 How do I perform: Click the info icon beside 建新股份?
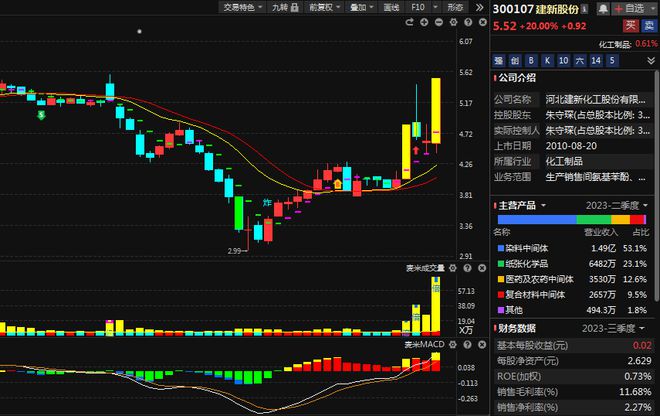click(x=585, y=9)
